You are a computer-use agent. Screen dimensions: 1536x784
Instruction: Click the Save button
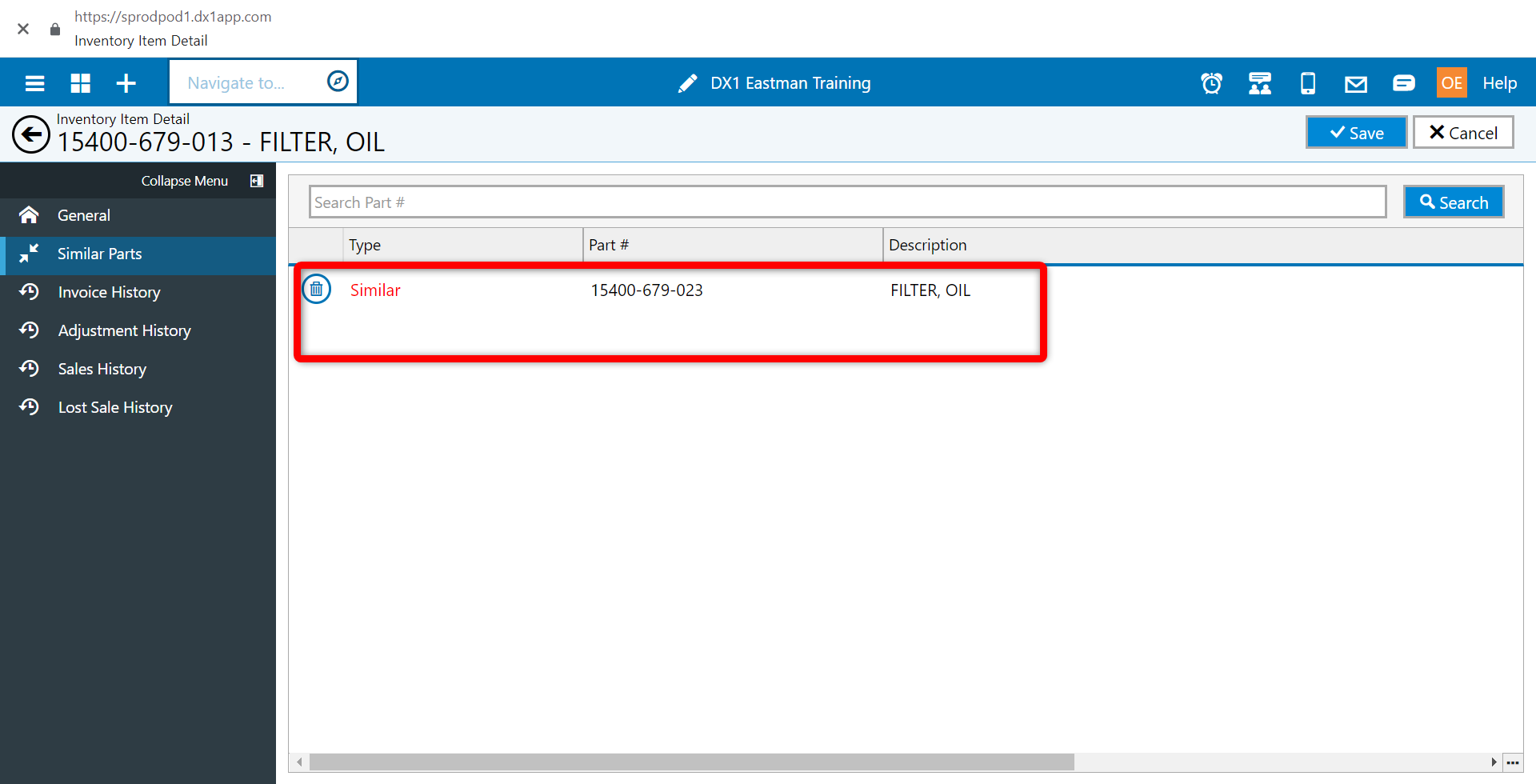(x=1357, y=133)
